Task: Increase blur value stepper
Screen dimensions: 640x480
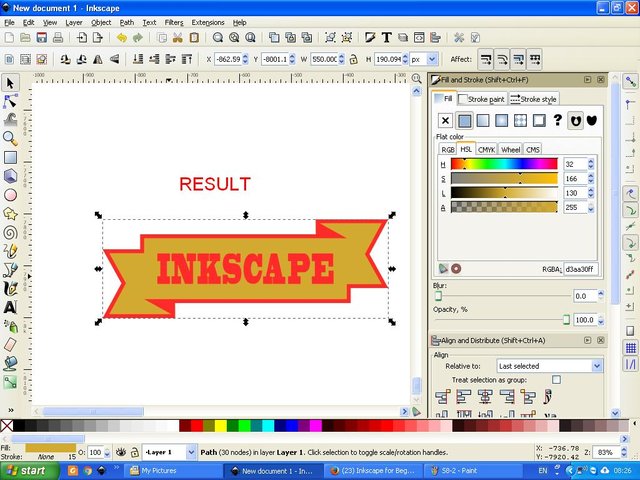Action: [x=600, y=293]
